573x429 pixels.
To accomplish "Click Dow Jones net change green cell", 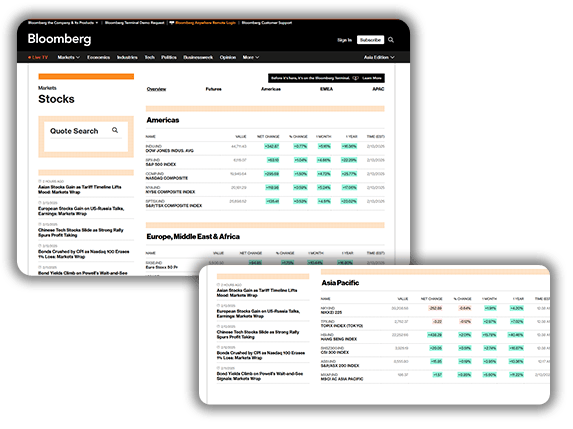I will (x=272, y=146).
